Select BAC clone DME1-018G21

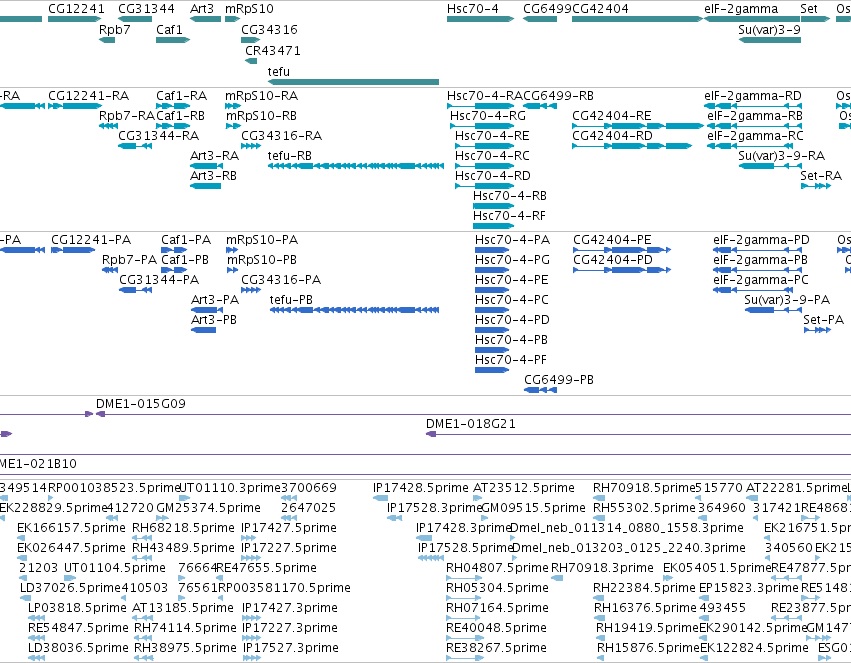638,434
